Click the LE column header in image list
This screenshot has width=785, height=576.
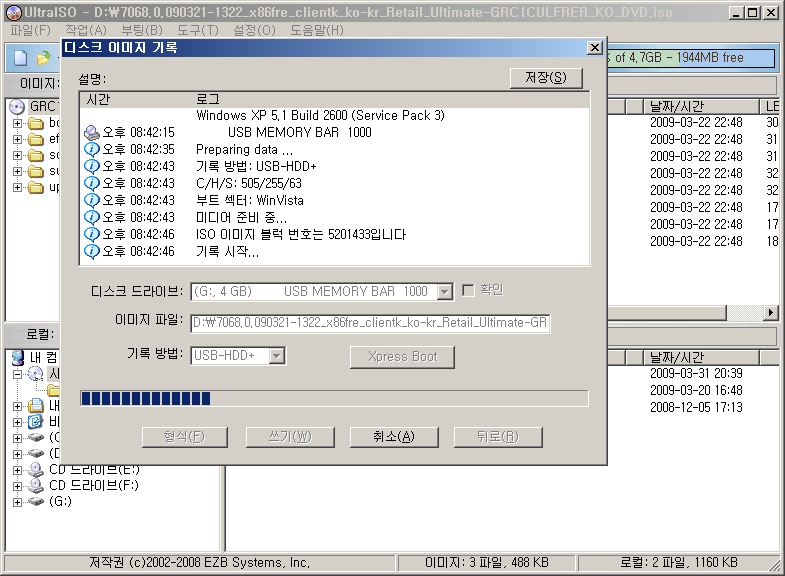[771, 106]
